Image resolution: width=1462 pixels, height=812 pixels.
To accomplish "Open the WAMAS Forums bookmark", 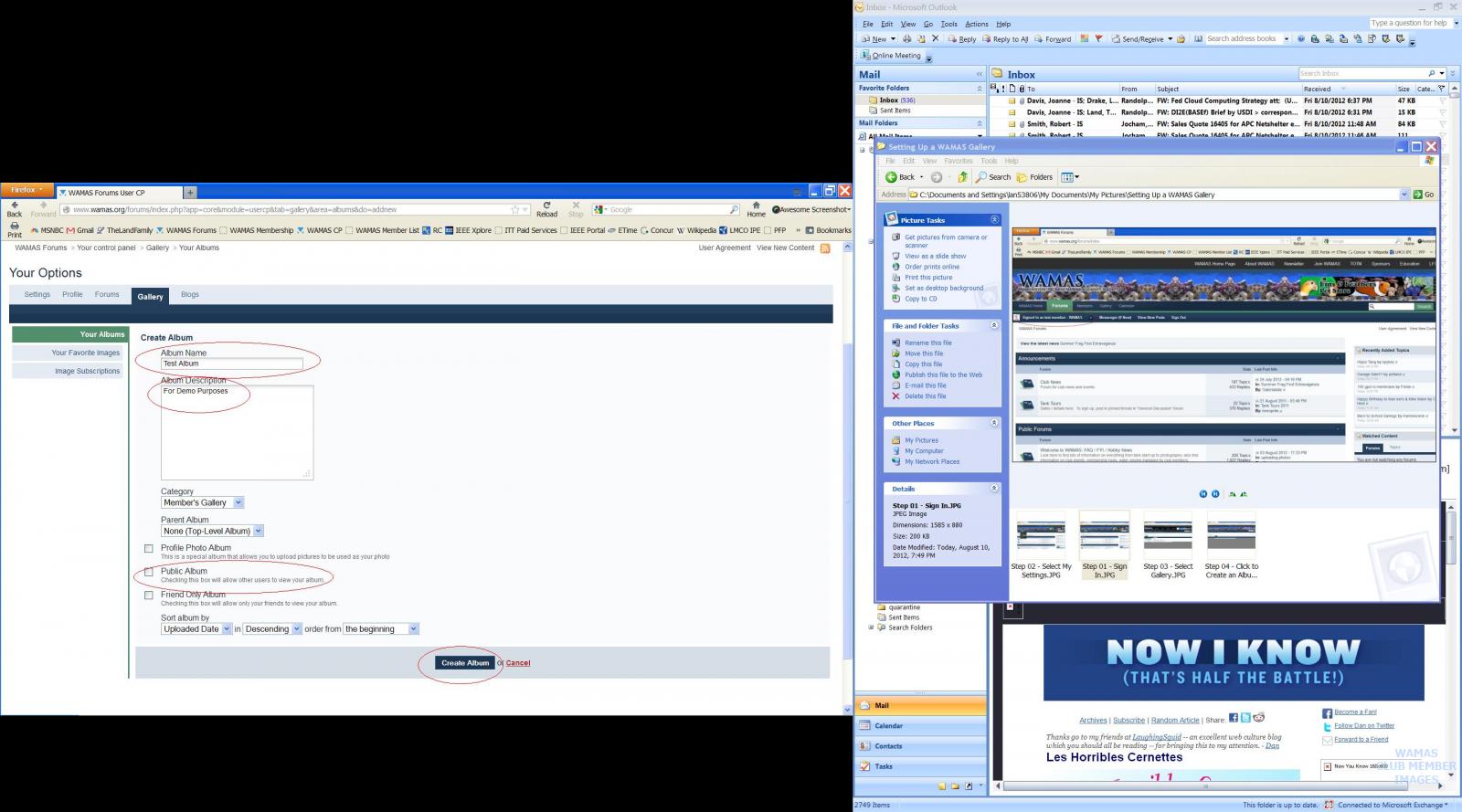I will coord(185,231).
